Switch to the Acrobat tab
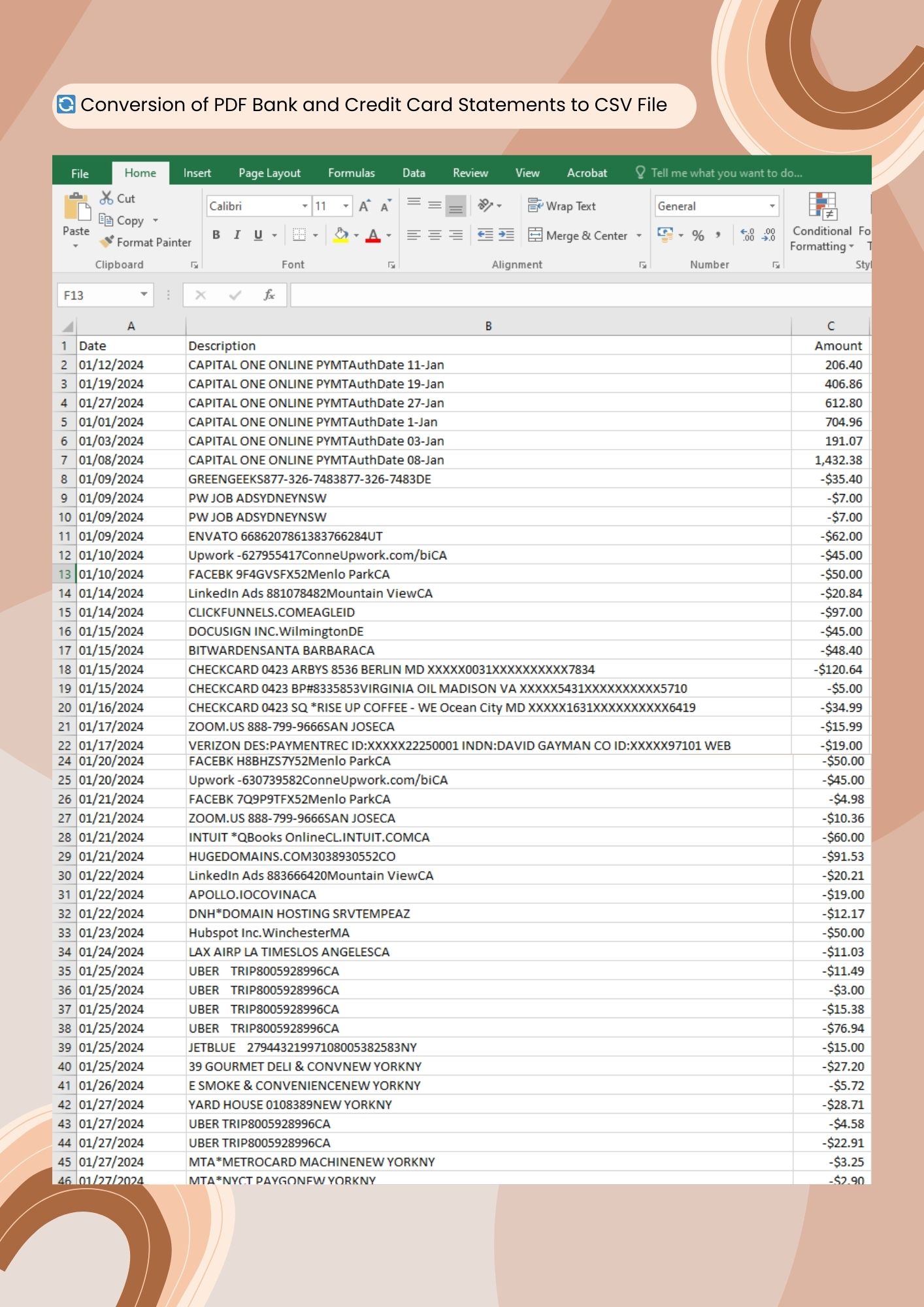The image size is (924, 1307). coord(587,173)
